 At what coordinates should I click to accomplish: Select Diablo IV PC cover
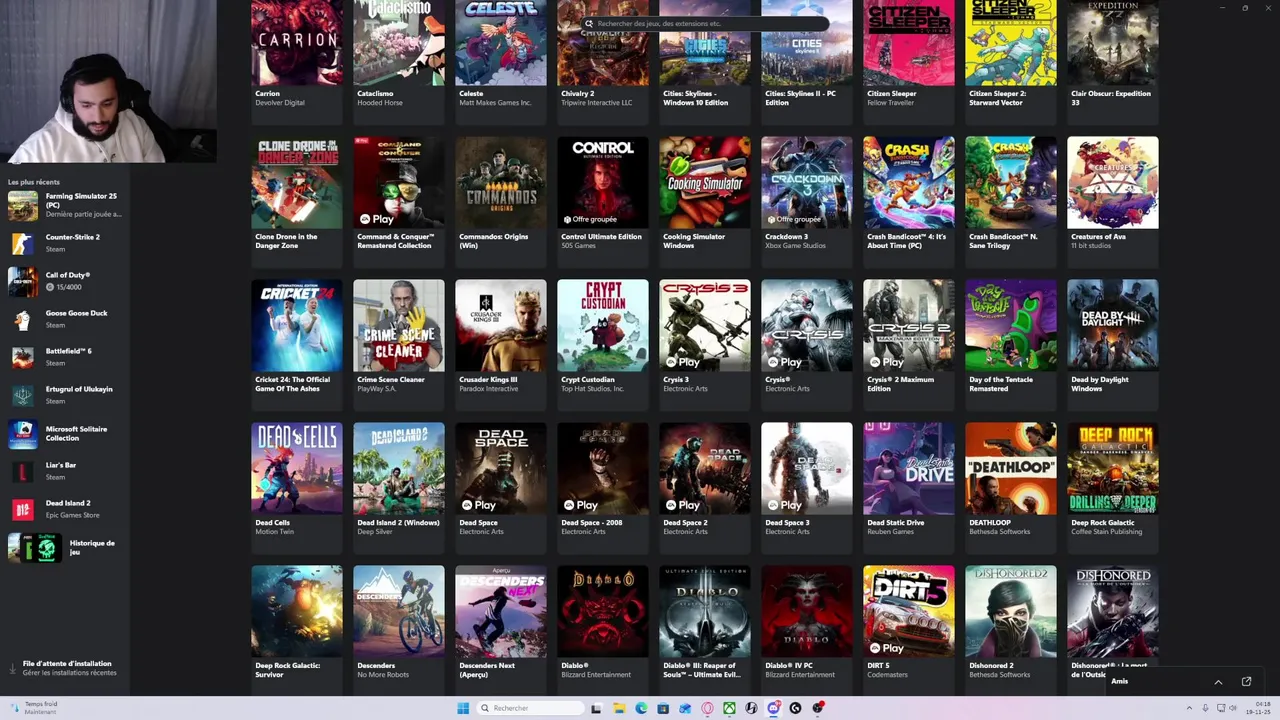point(806,611)
